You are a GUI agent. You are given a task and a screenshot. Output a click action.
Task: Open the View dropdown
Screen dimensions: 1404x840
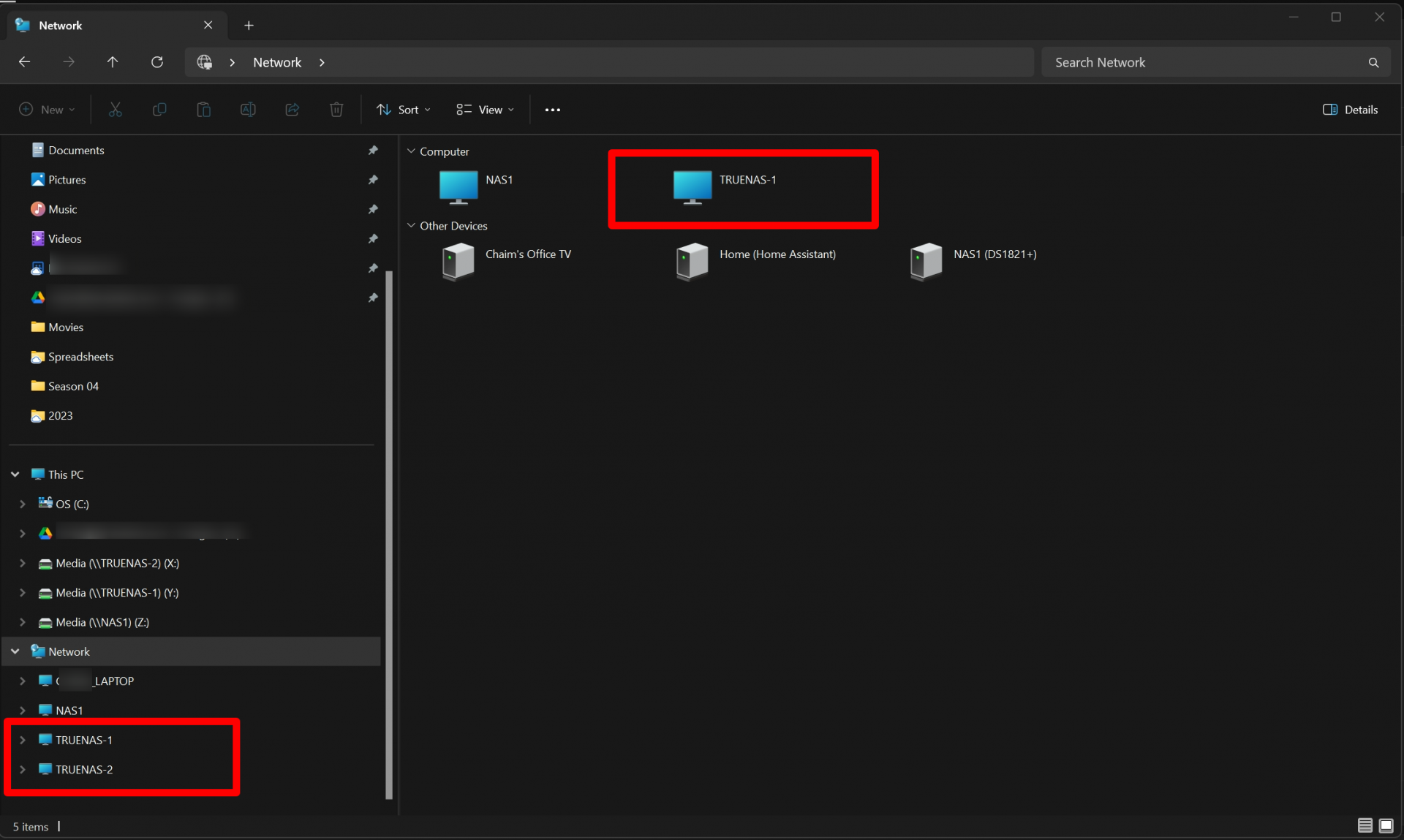point(485,110)
